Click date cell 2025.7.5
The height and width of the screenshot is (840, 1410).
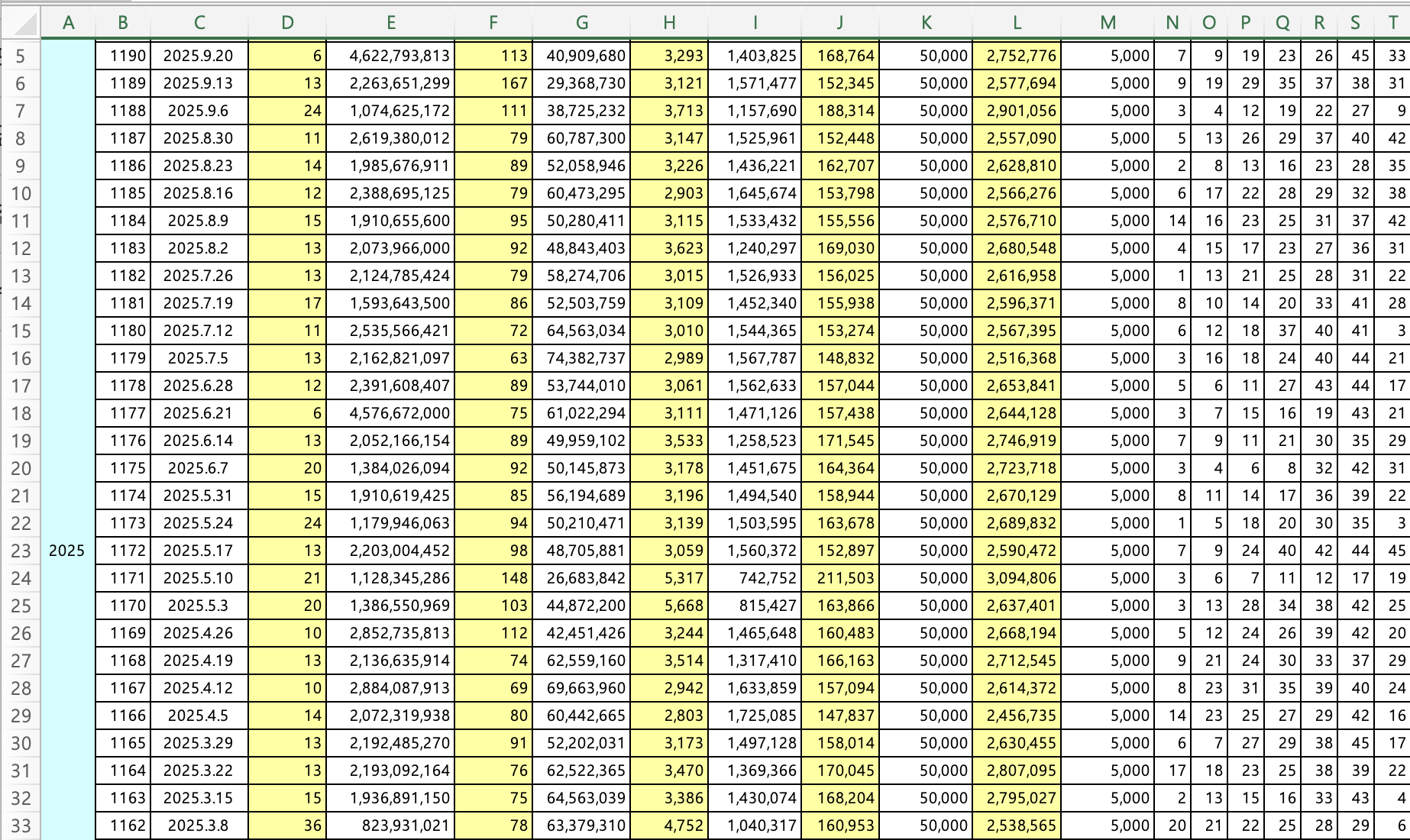199,358
